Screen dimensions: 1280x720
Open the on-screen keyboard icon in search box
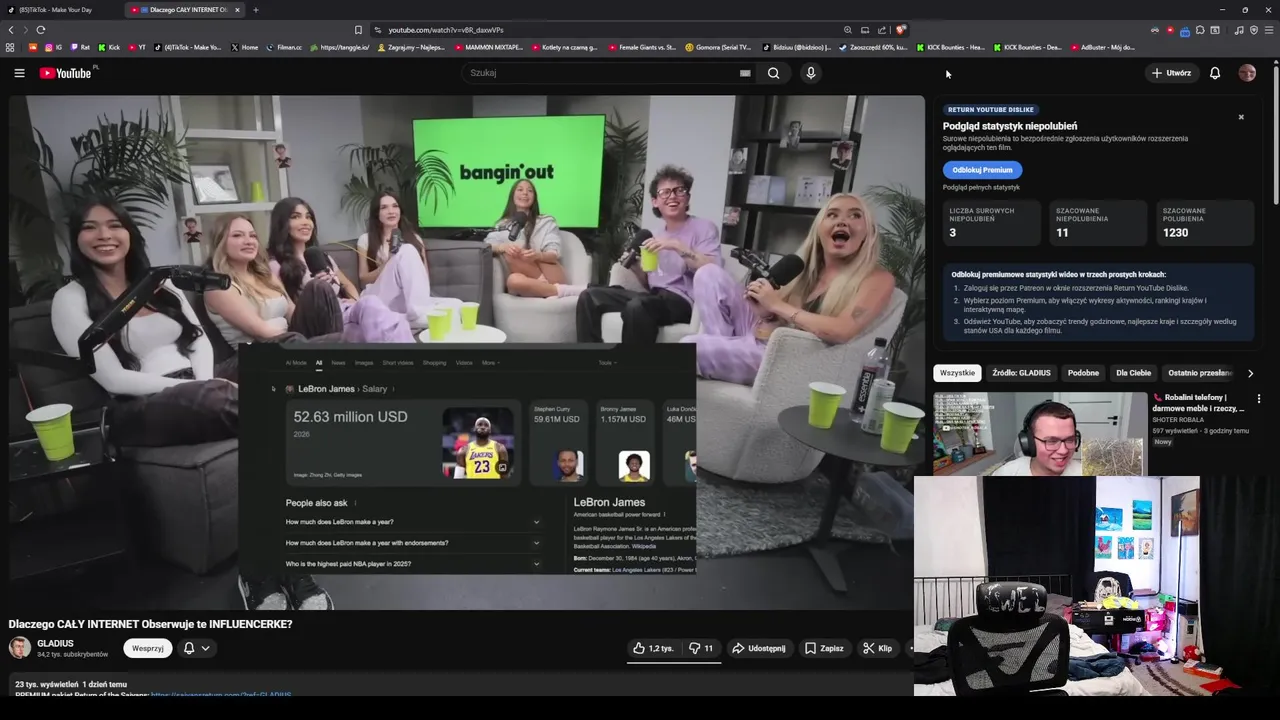pyautogui.click(x=745, y=73)
